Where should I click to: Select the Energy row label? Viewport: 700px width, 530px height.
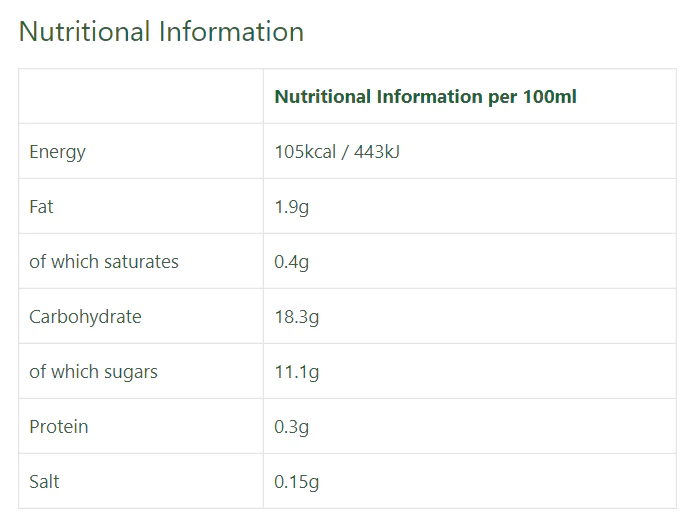pos(57,152)
